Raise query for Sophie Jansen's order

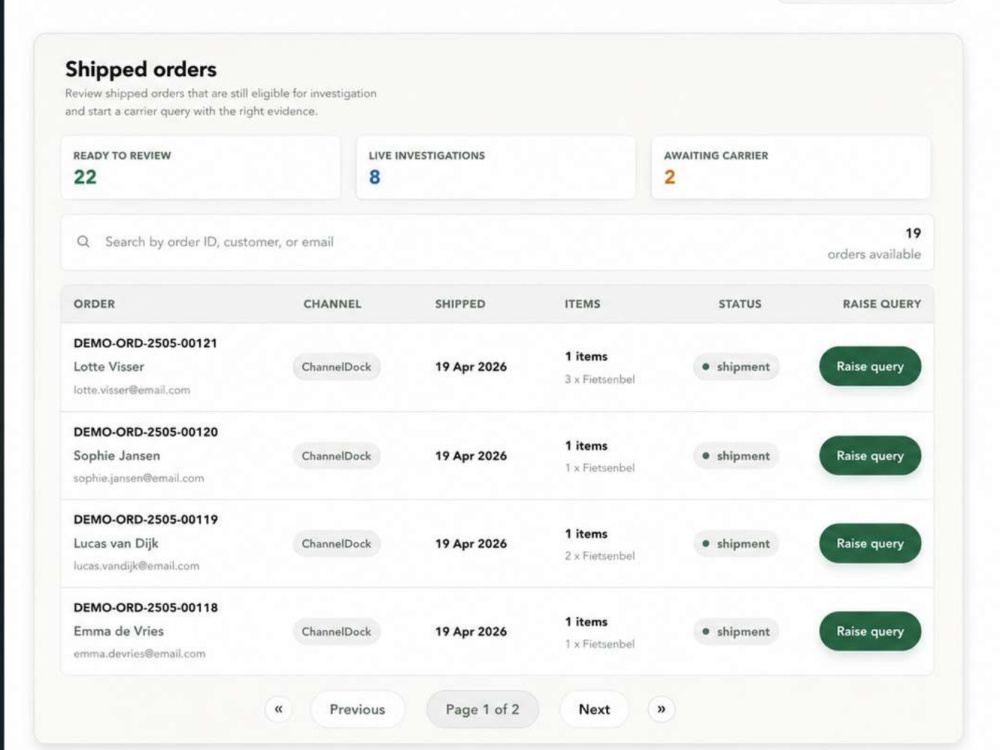point(870,455)
